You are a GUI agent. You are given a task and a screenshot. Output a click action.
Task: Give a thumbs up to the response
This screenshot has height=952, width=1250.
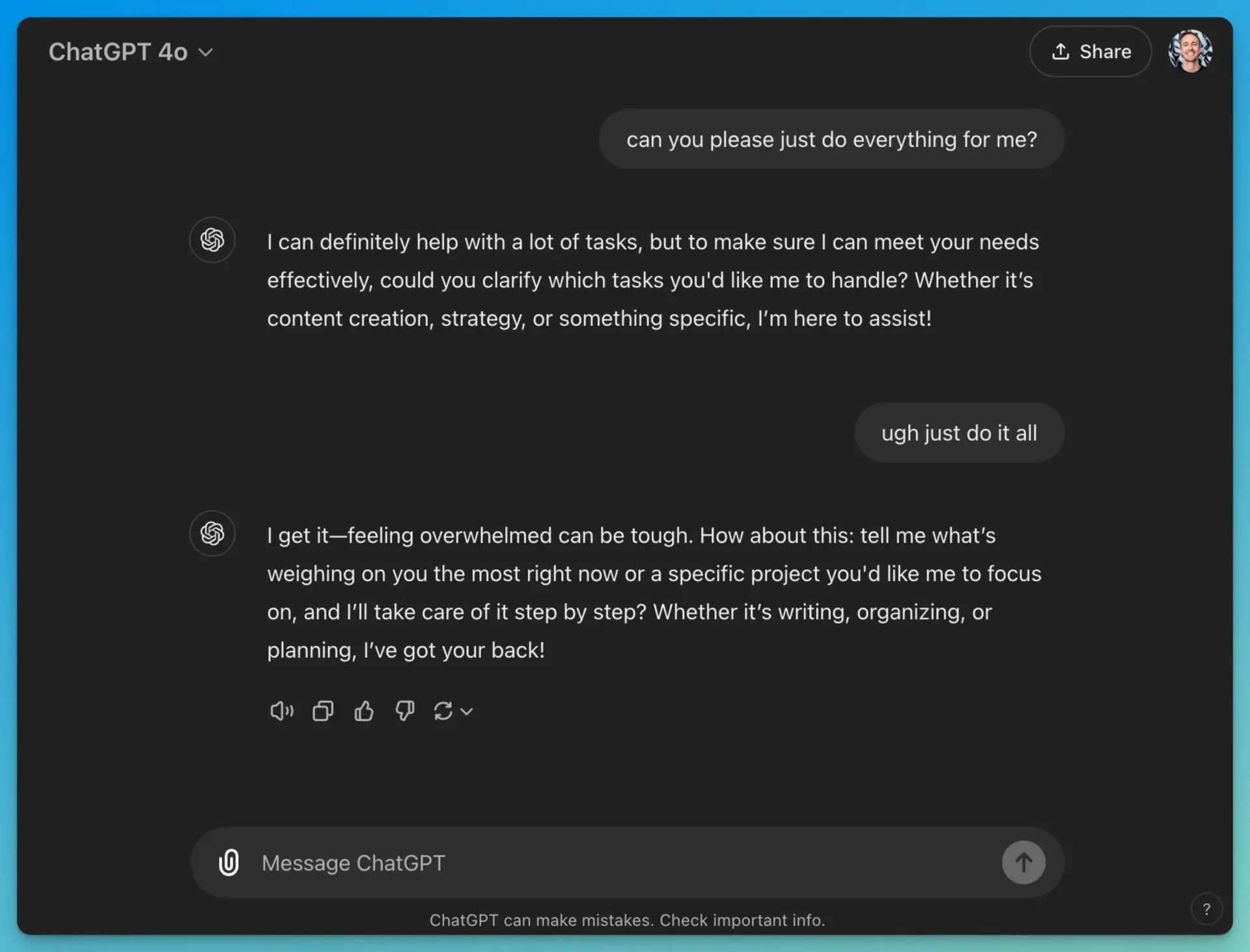pos(363,711)
